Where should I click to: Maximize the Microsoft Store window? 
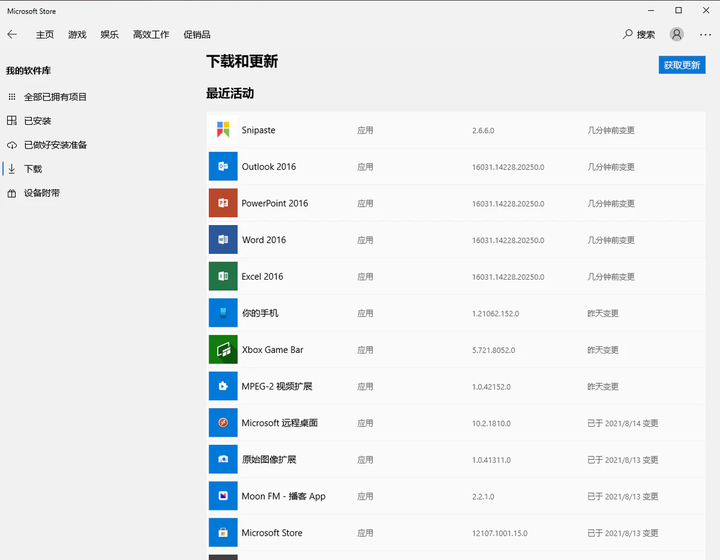678,11
